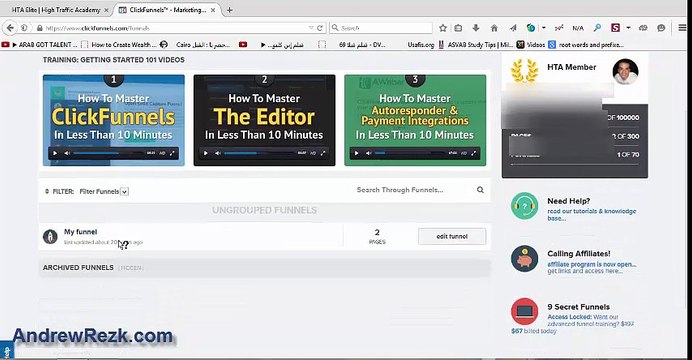
Task: Mute the ClickFunnels training video
Action: coord(67,153)
